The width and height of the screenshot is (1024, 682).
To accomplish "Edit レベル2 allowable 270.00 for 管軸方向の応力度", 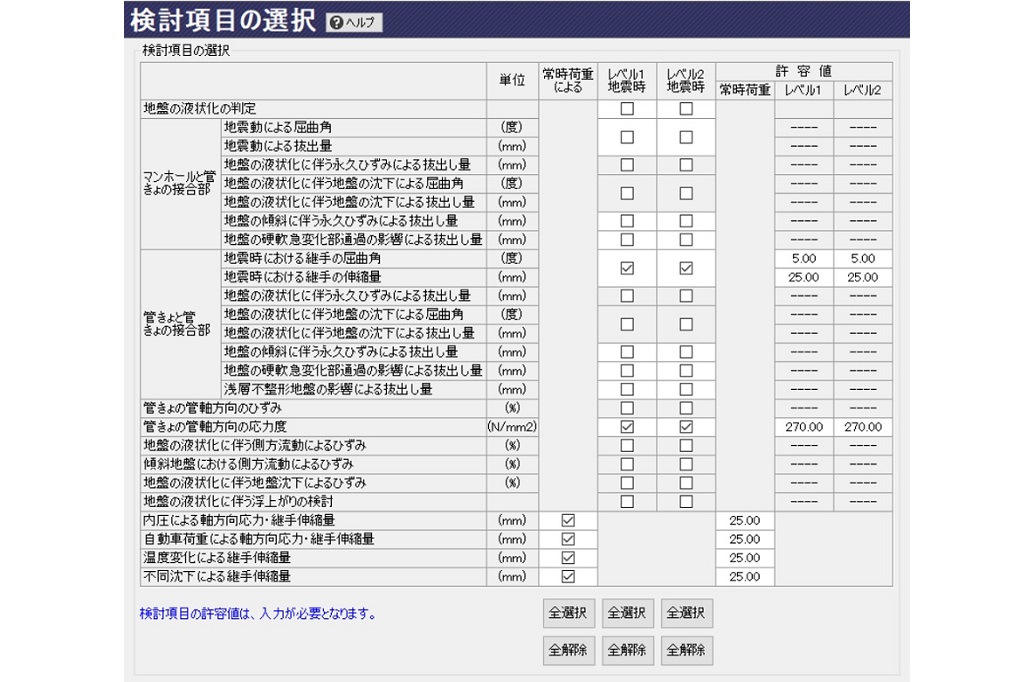I will (x=863, y=427).
